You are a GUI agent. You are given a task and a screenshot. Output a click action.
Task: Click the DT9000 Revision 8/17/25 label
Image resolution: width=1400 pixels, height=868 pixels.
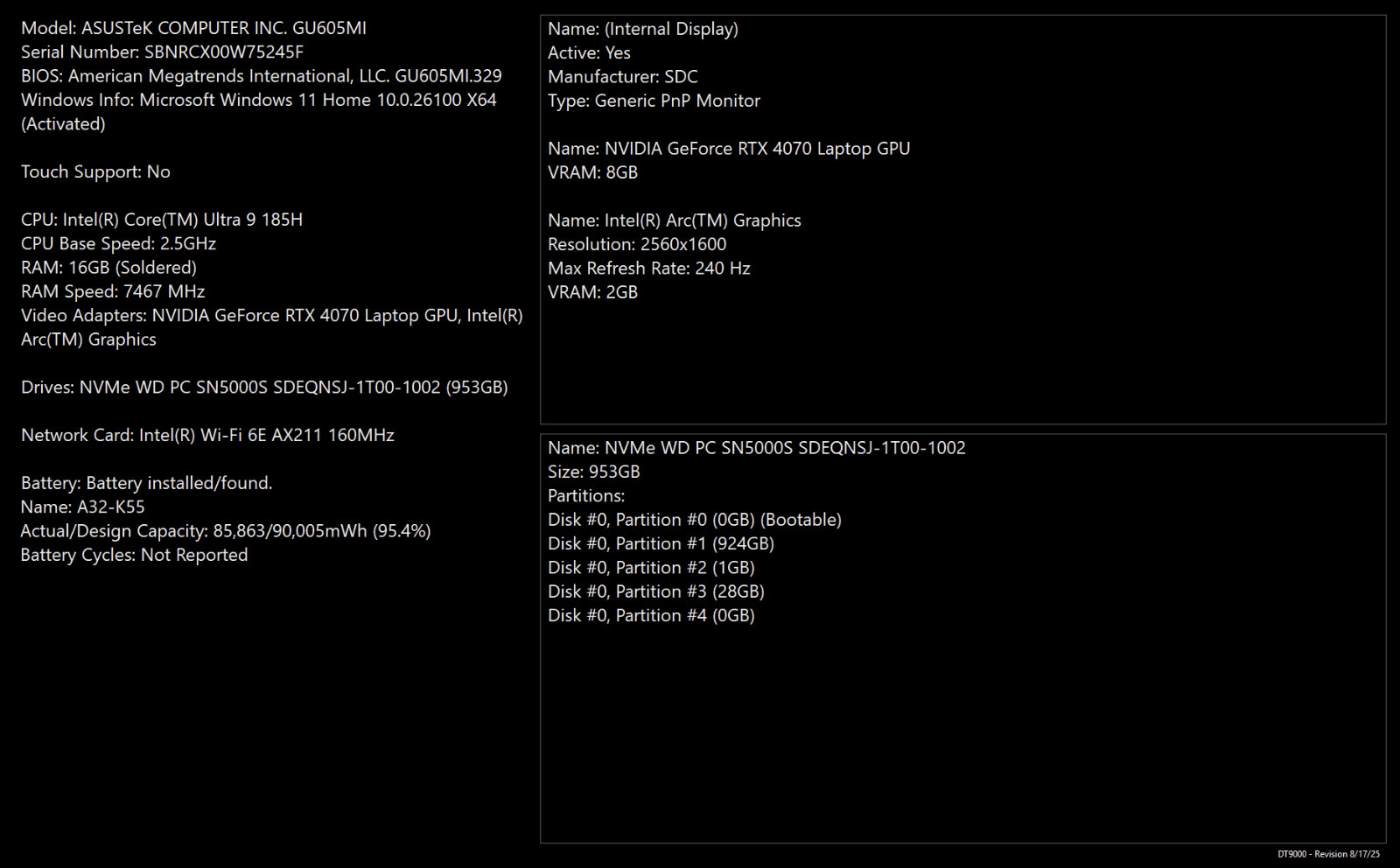pyautogui.click(x=1328, y=854)
